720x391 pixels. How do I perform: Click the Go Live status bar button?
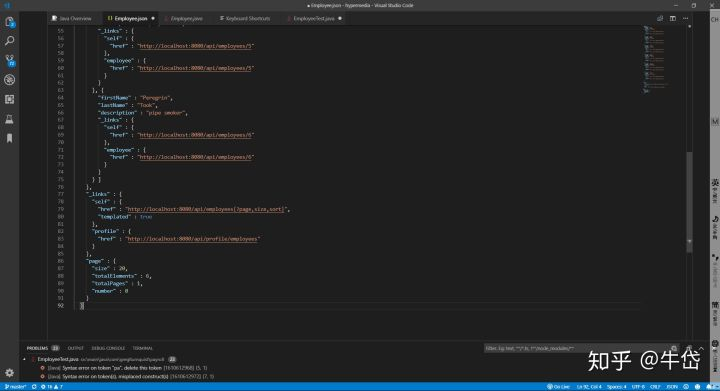(558, 387)
